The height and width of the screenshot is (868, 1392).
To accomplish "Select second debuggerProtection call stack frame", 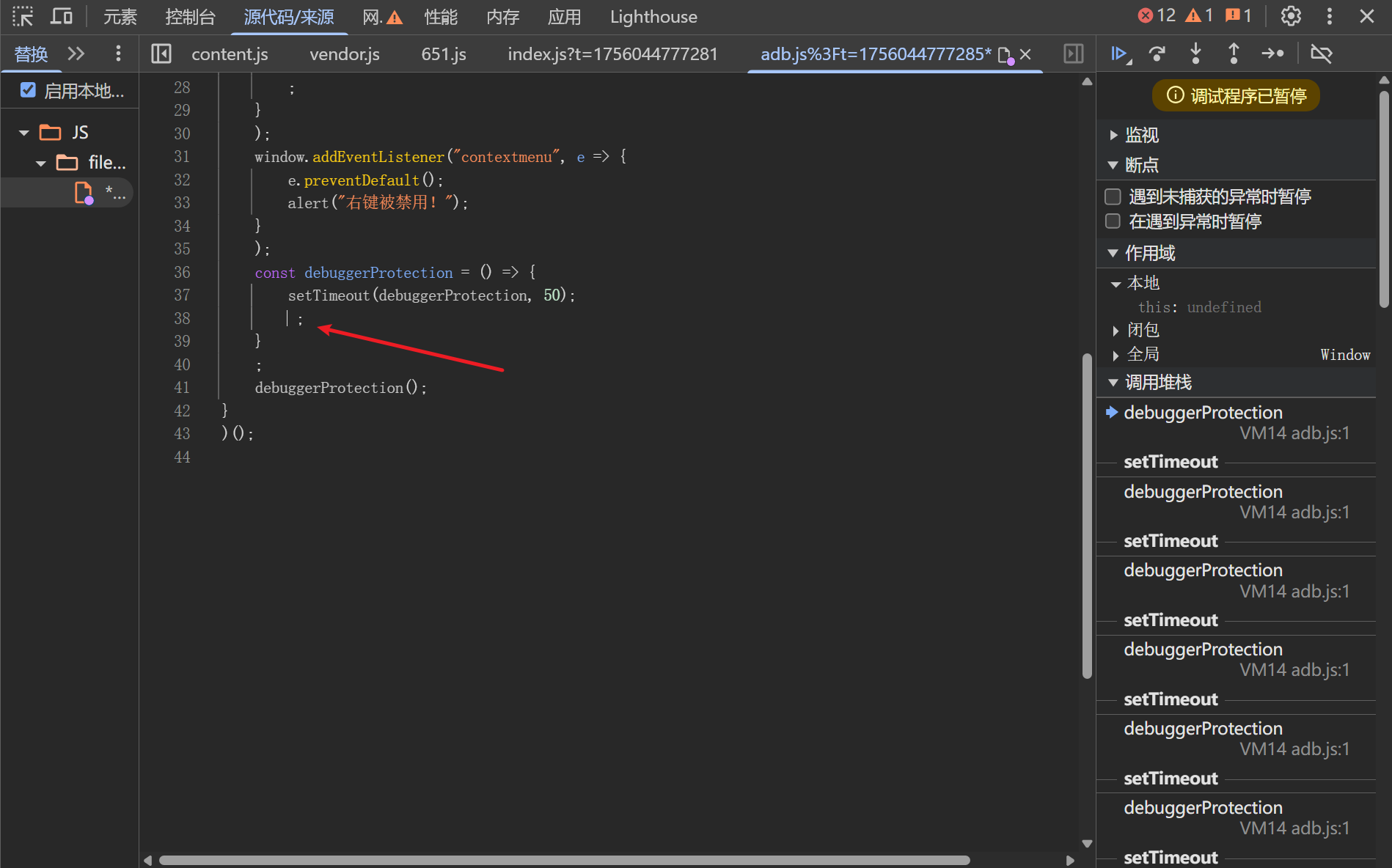I will click(x=1203, y=492).
